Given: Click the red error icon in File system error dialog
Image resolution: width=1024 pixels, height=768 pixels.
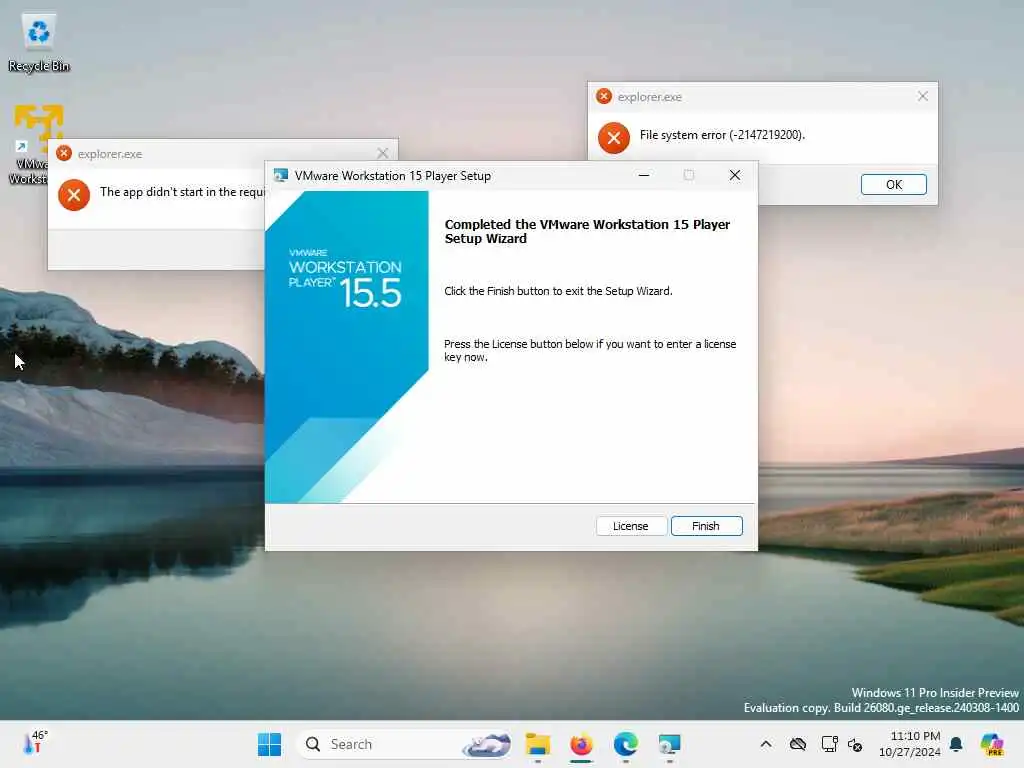Looking at the screenshot, I should click(x=614, y=138).
